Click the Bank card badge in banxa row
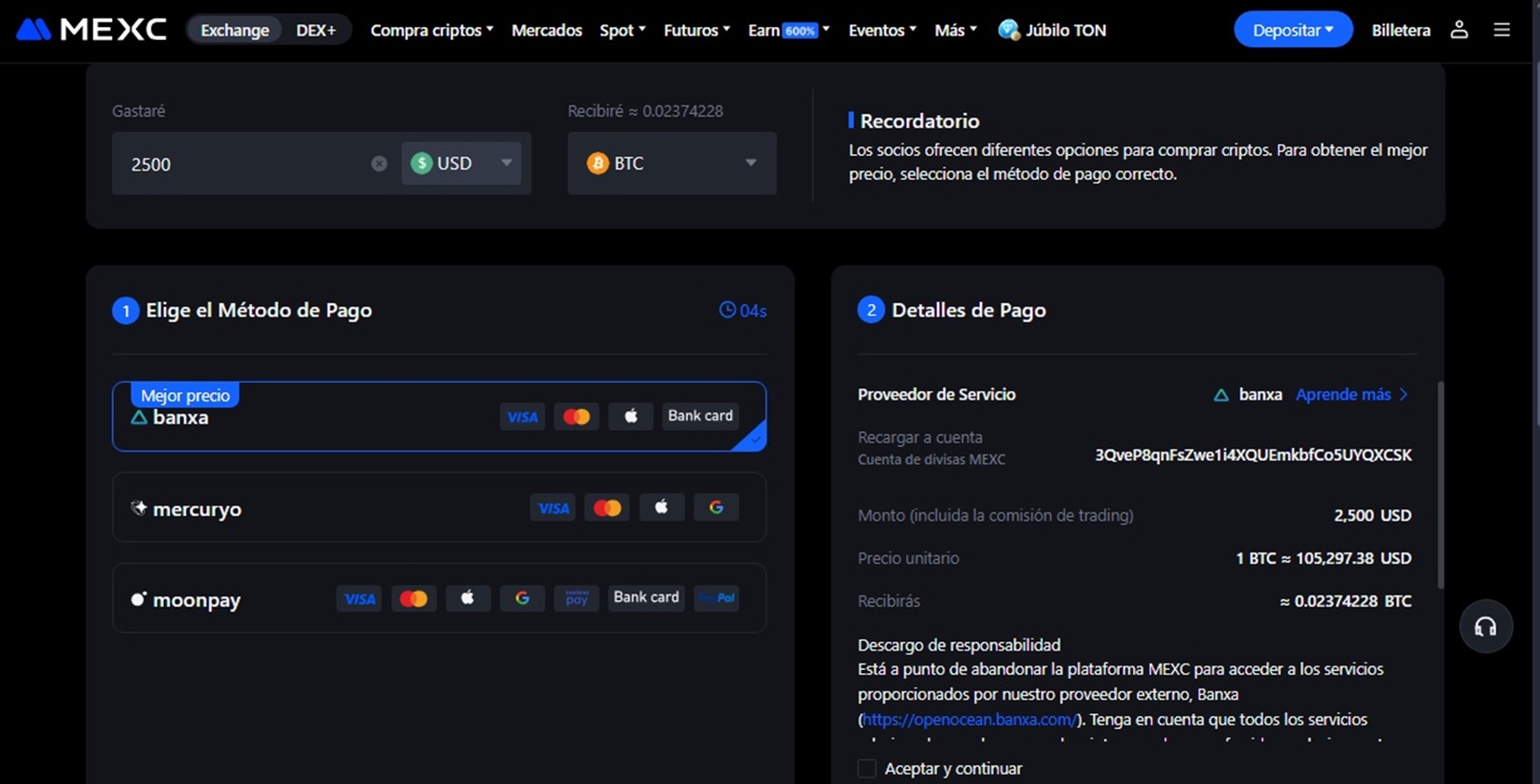The width and height of the screenshot is (1540, 784). (x=700, y=416)
